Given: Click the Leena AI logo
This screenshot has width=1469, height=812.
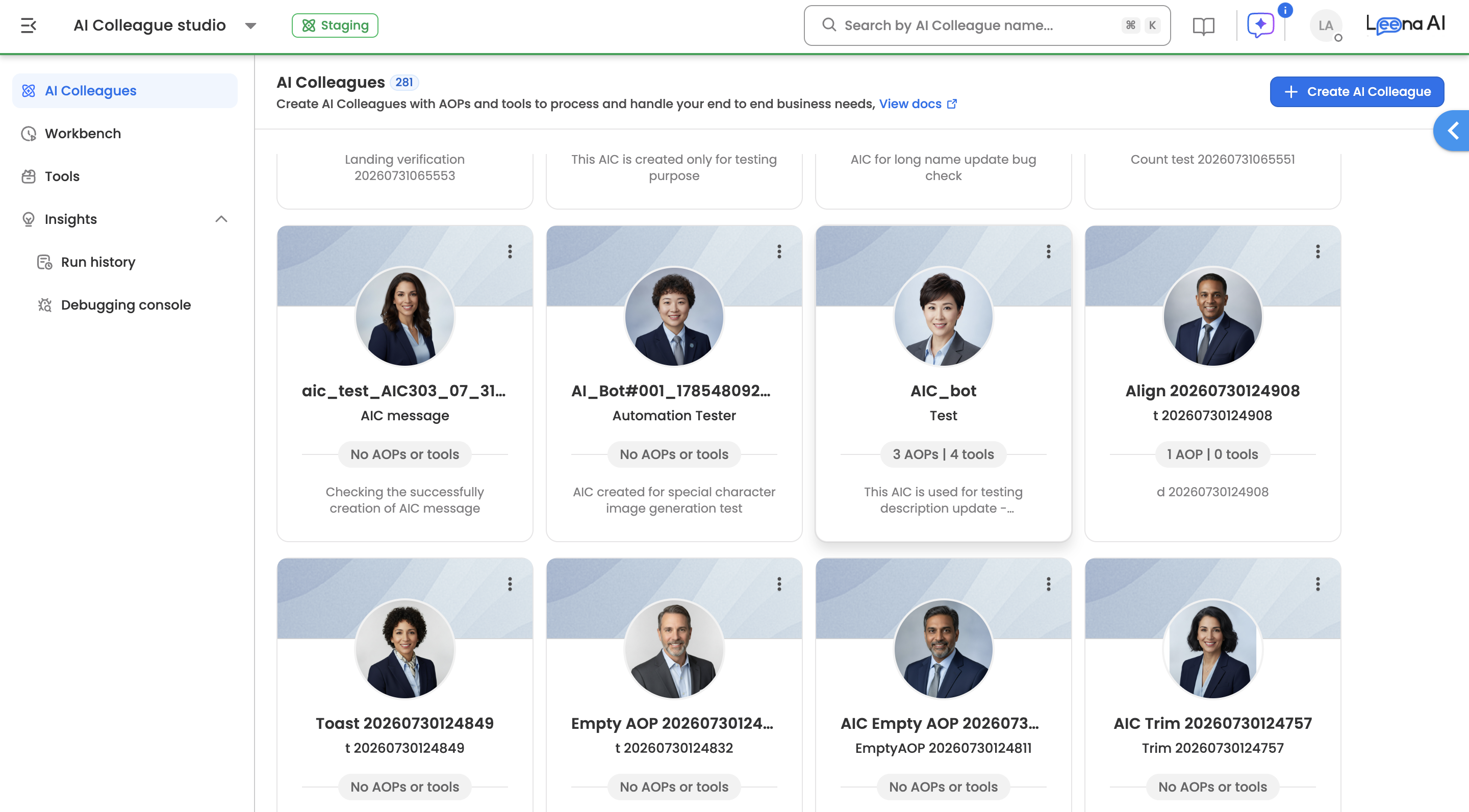Looking at the screenshot, I should tap(1405, 24).
